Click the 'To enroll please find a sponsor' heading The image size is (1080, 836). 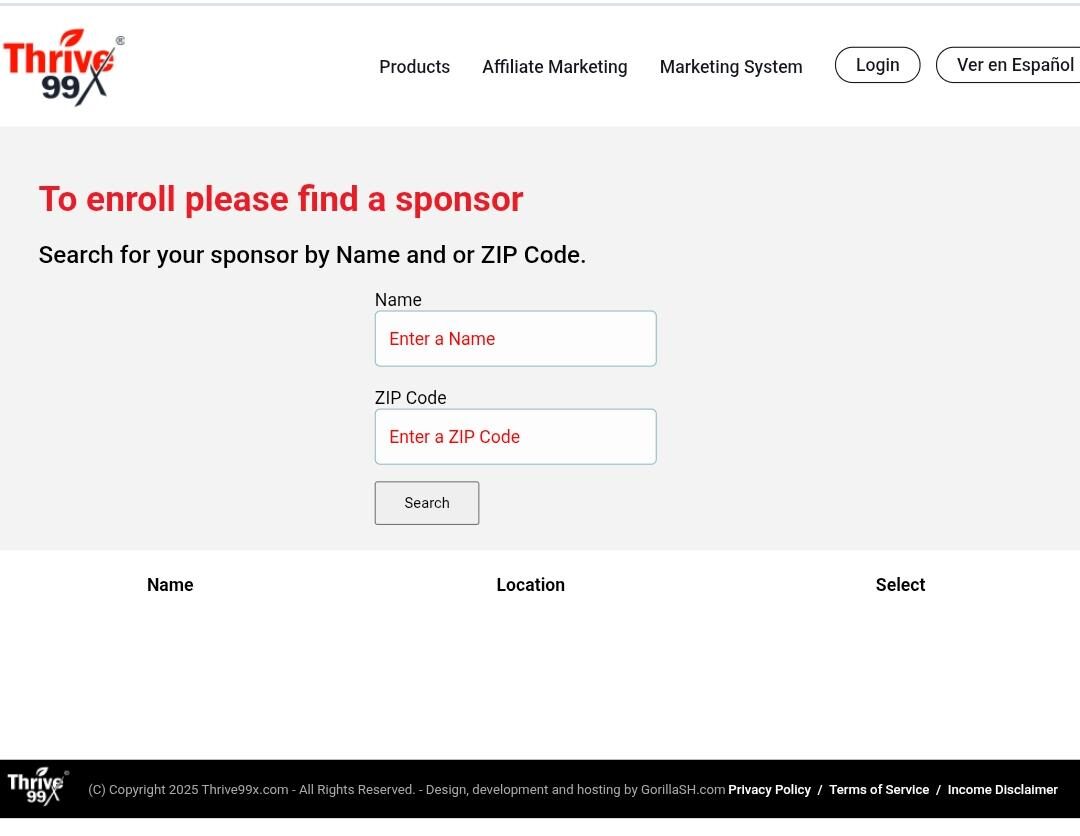(281, 199)
